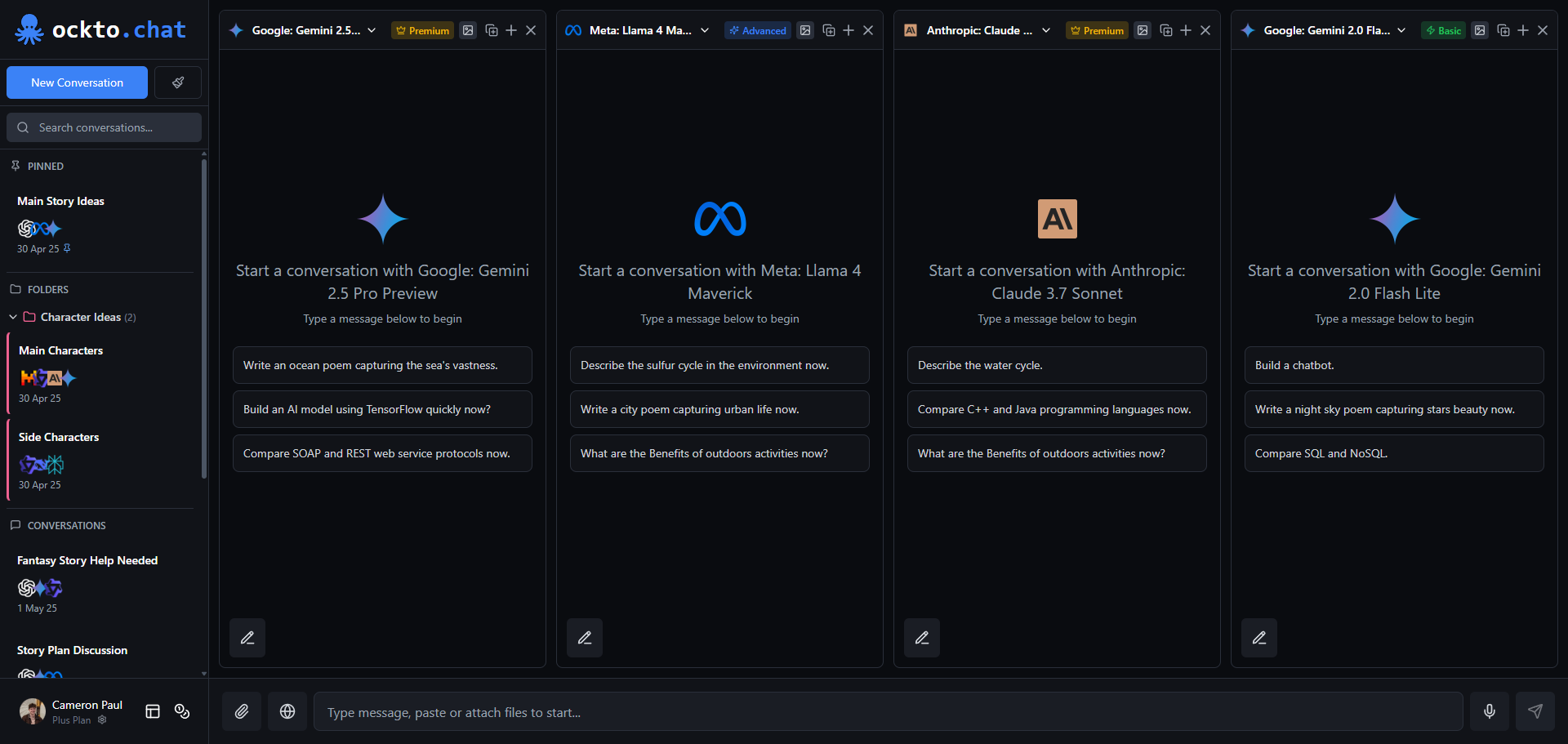Open the Anthropic Claude model dropdown
The height and width of the screenshot is (744, 1568).
(x=1046, y=30)
